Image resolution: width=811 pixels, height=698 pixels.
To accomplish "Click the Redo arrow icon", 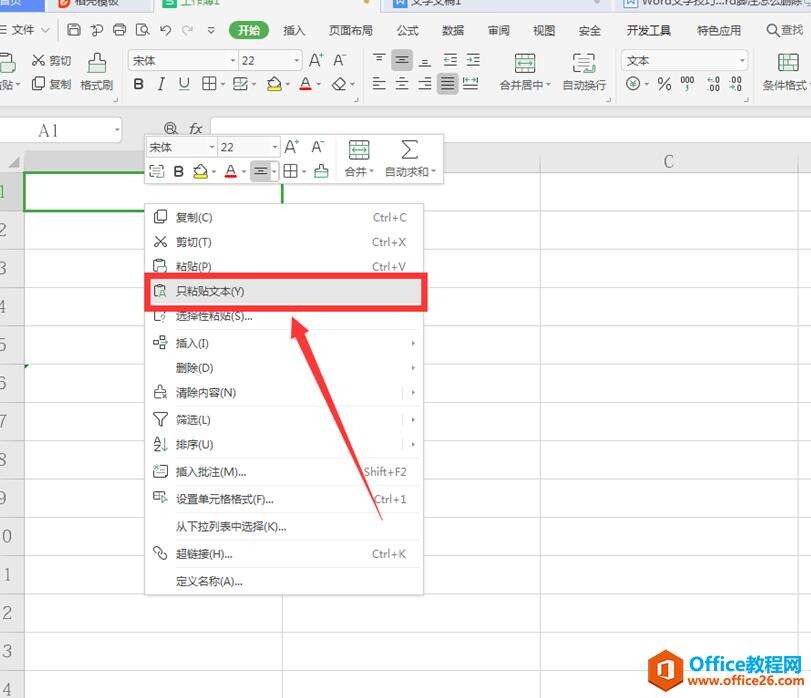I will pyautogui.click(x=187, y=30).
